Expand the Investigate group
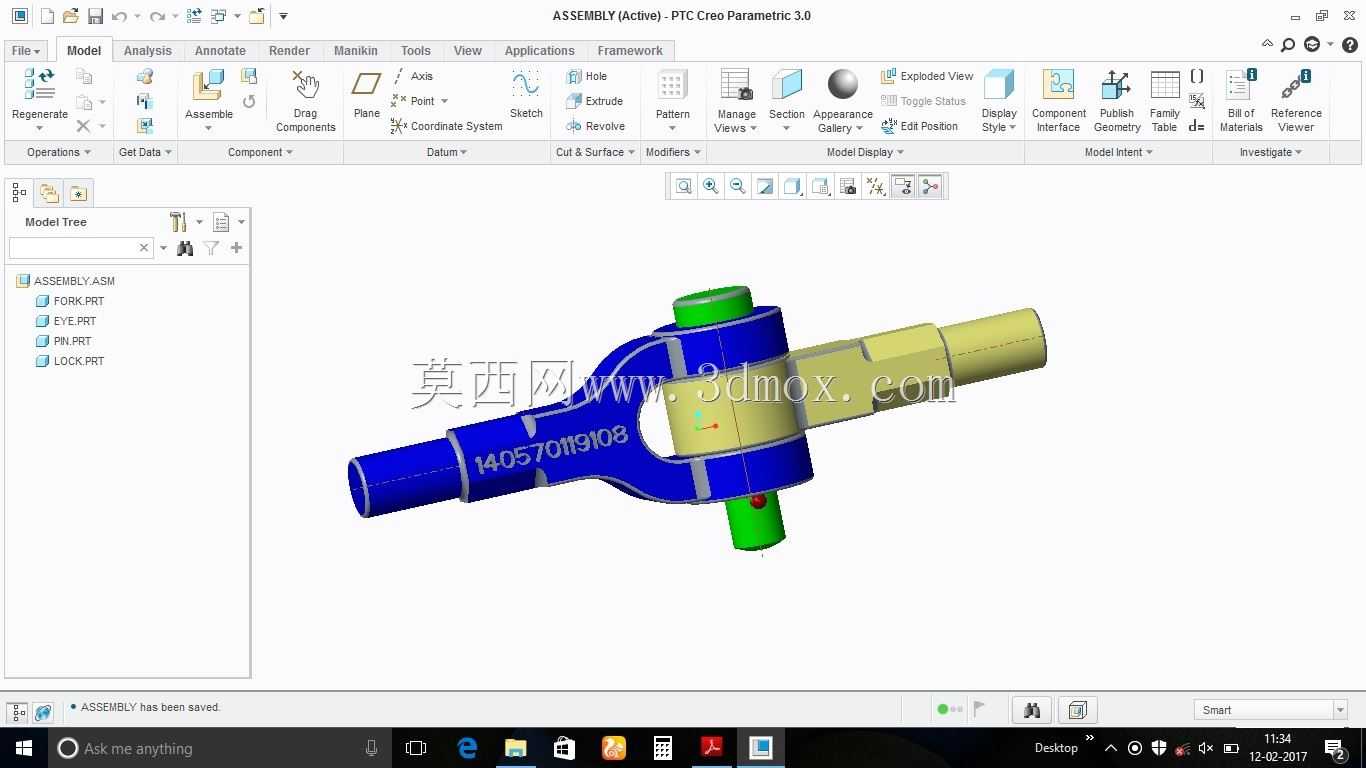Screen dimensions: 1366x768 1271,152
